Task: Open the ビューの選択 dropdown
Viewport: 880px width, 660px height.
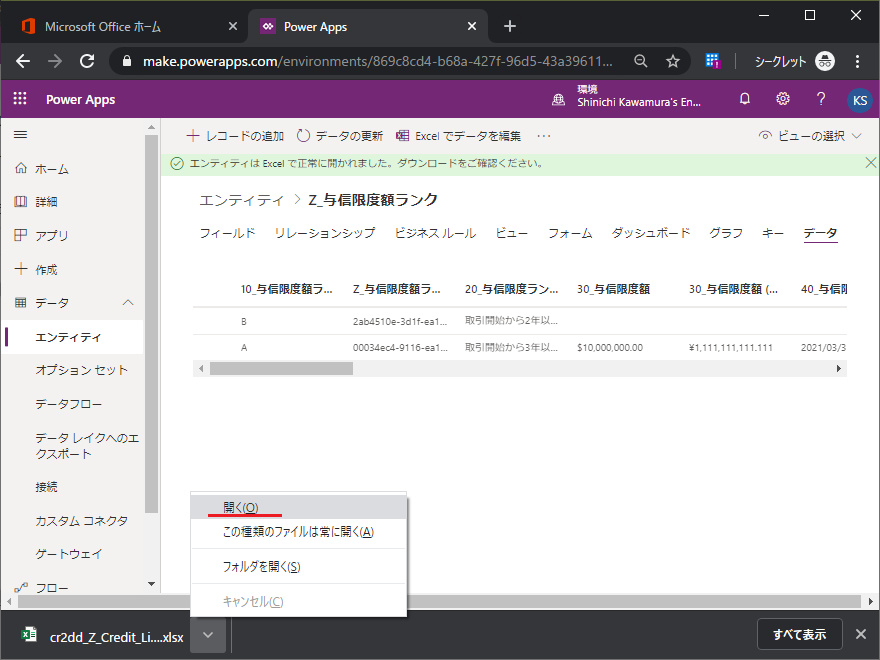Action: [810, 136]
